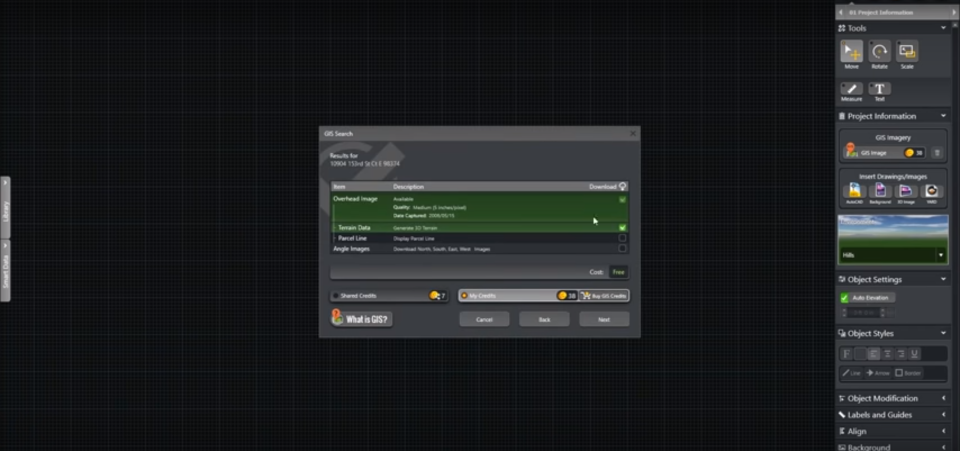
Task: Insert a 3D Image
Action: pyautogui.click(x=906, y=192)
